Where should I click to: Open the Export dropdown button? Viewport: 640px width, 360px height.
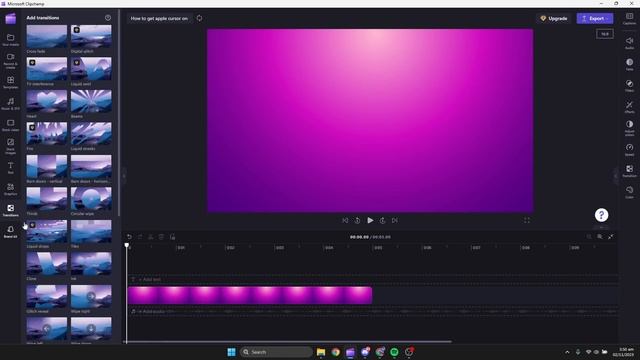[x=595, y=18]
